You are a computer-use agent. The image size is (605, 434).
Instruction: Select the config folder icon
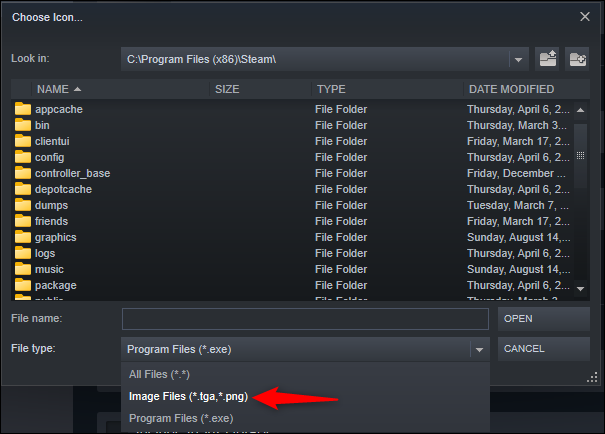tap(23, 157)
